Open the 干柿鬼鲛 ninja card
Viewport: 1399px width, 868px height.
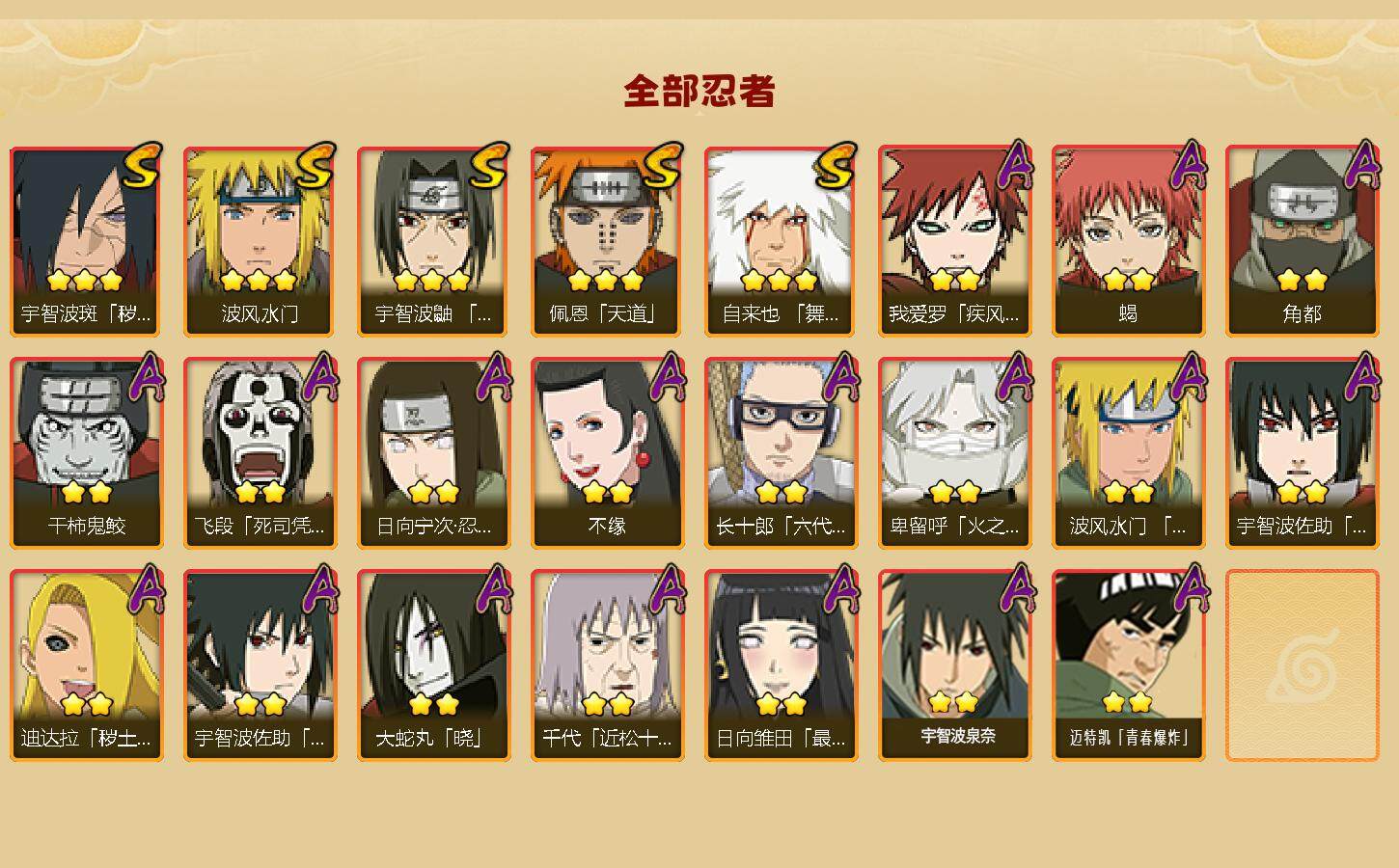[87, 453]
